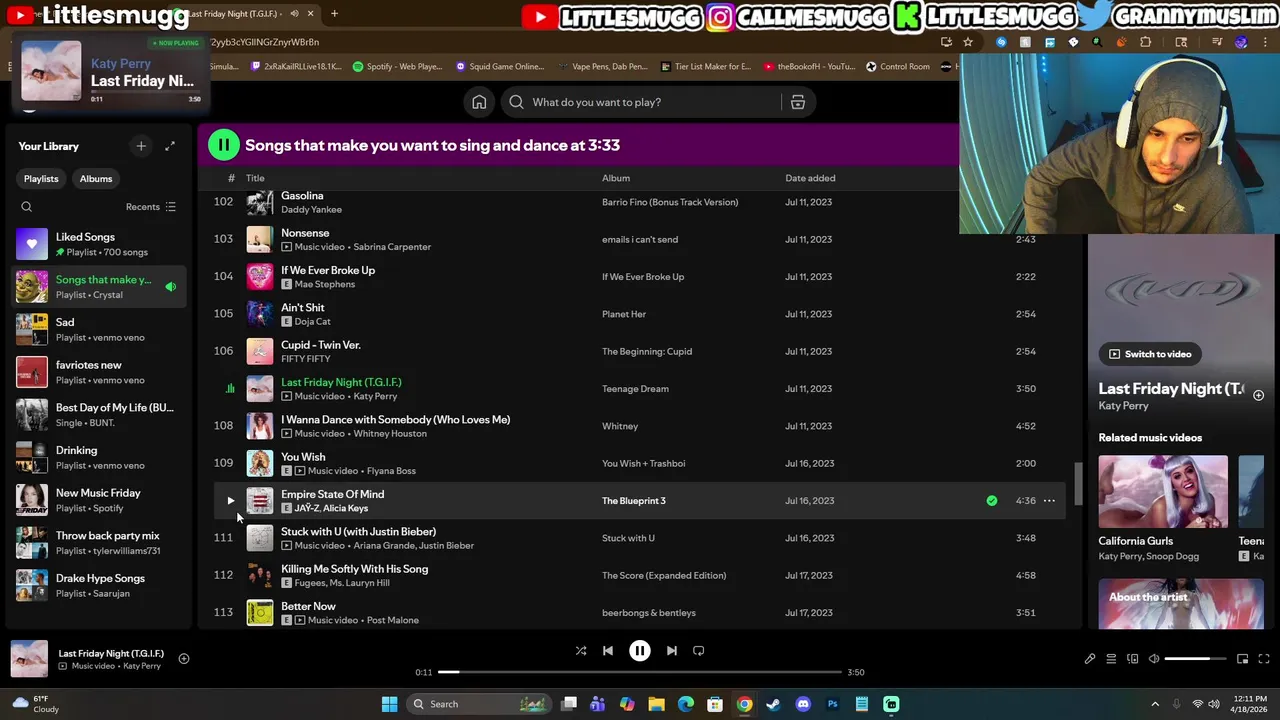The image size is (1280, 720).
Task: Open Photoshop from the taskbar
Action: 832,704
